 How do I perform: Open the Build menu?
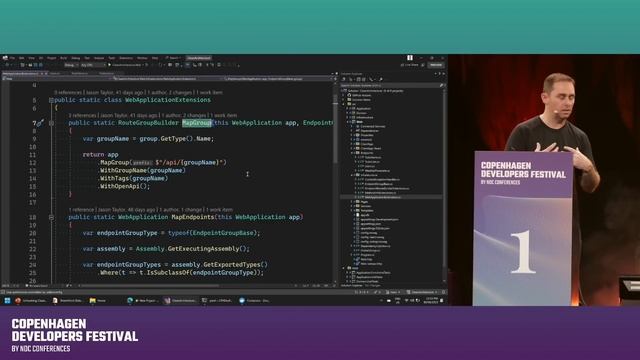[63, 58]
